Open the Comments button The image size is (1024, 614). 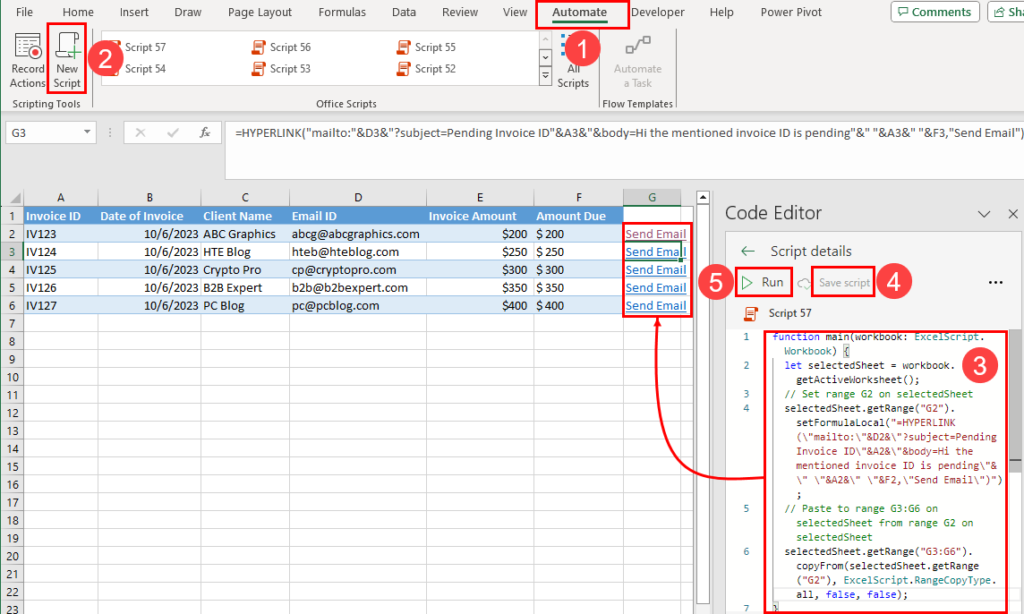[x=935, y=12]
